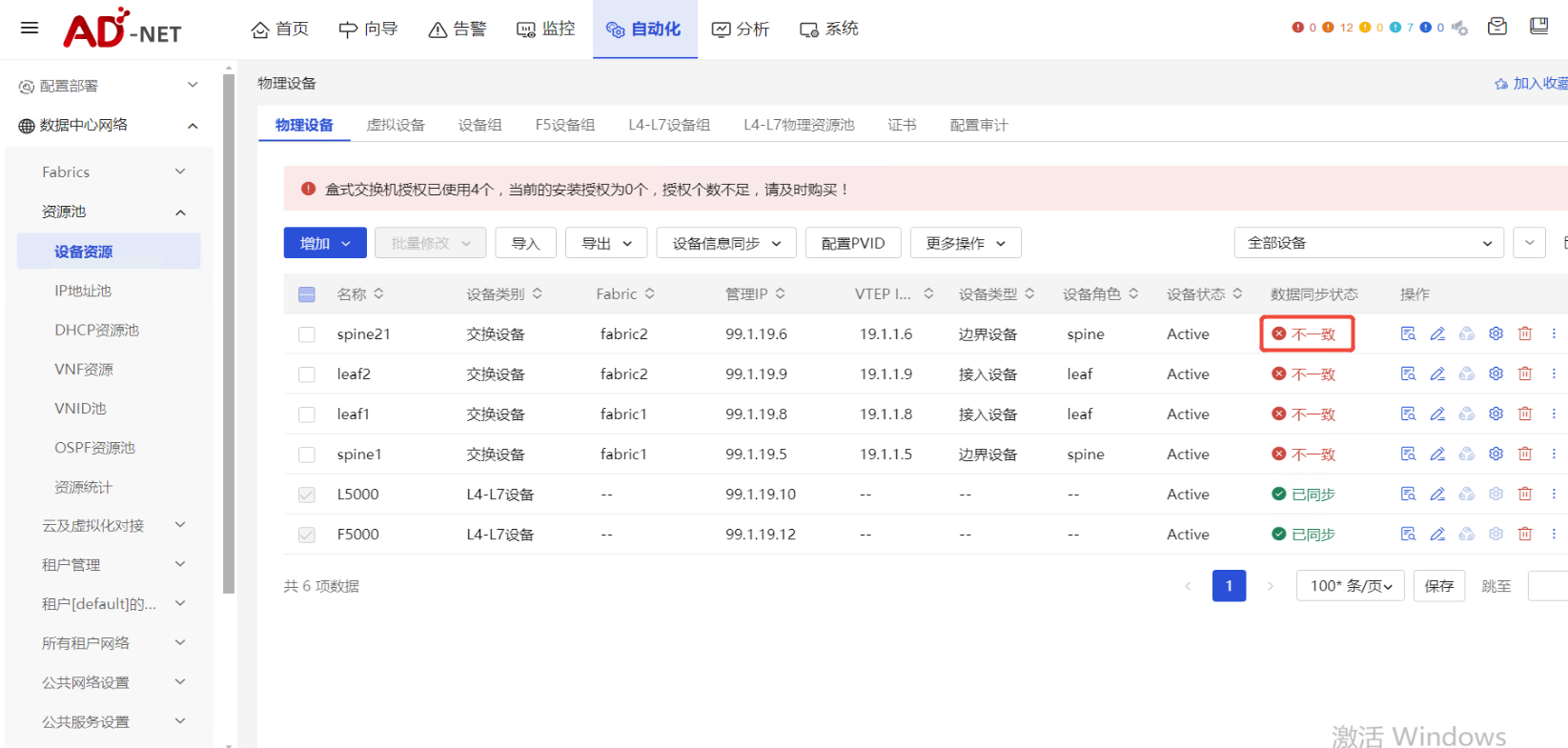Open the 100 条/页 page size dropdown

(1350, 586)
